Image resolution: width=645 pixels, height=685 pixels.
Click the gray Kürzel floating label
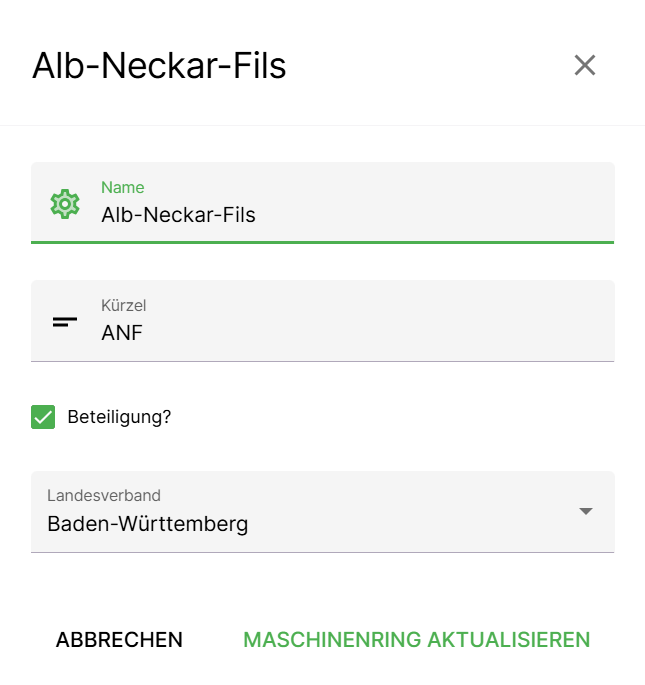[x=123, y=305]
